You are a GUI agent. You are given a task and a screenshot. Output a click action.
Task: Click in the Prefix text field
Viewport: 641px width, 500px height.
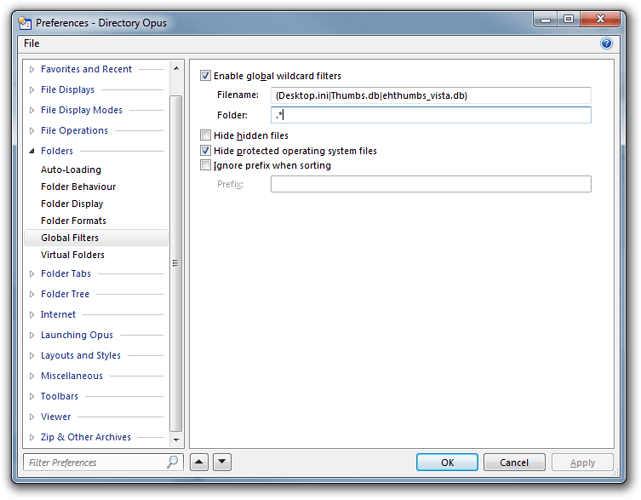coord(431,184)
